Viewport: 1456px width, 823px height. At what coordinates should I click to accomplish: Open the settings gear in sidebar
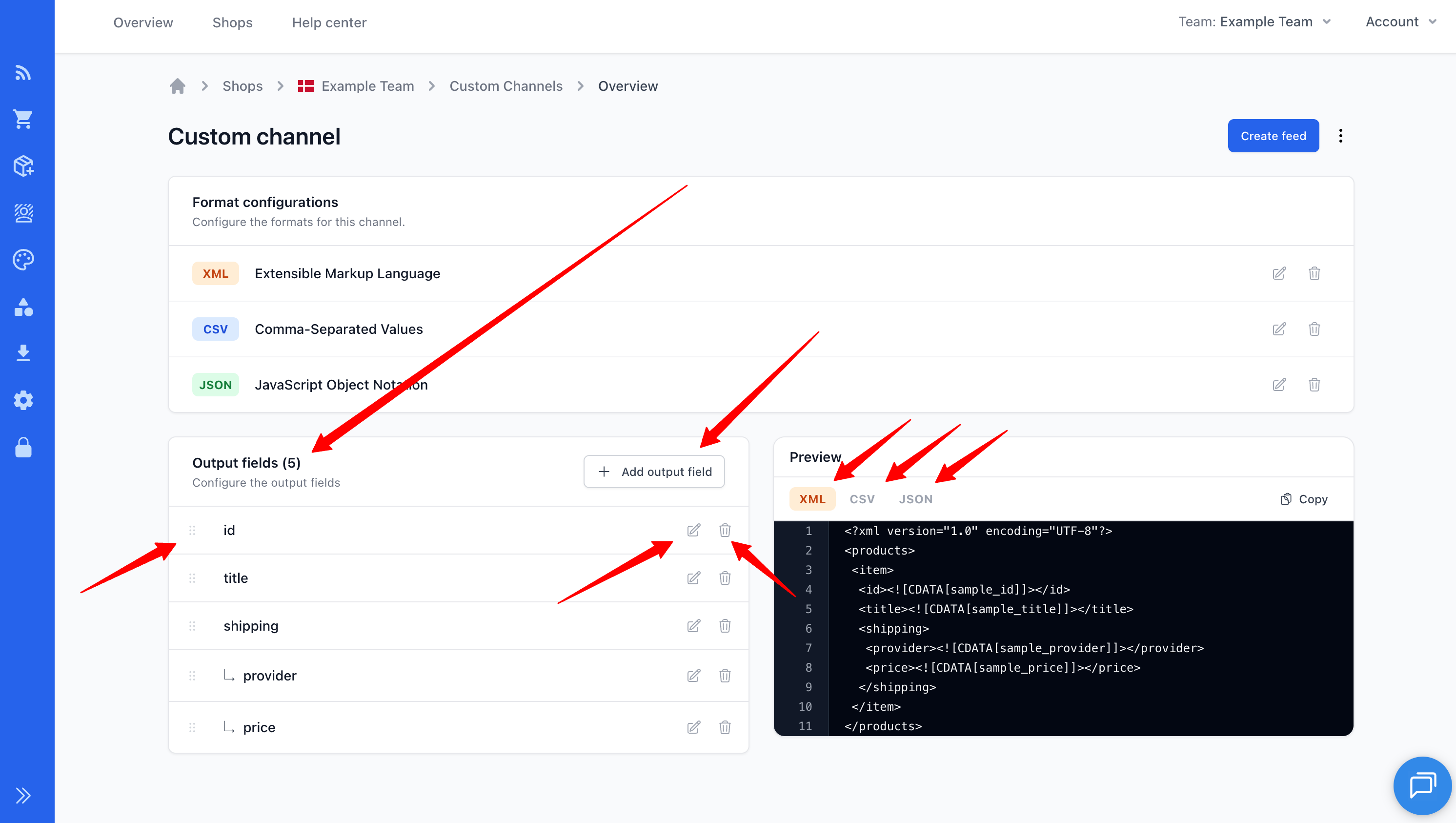coord(23,400)
